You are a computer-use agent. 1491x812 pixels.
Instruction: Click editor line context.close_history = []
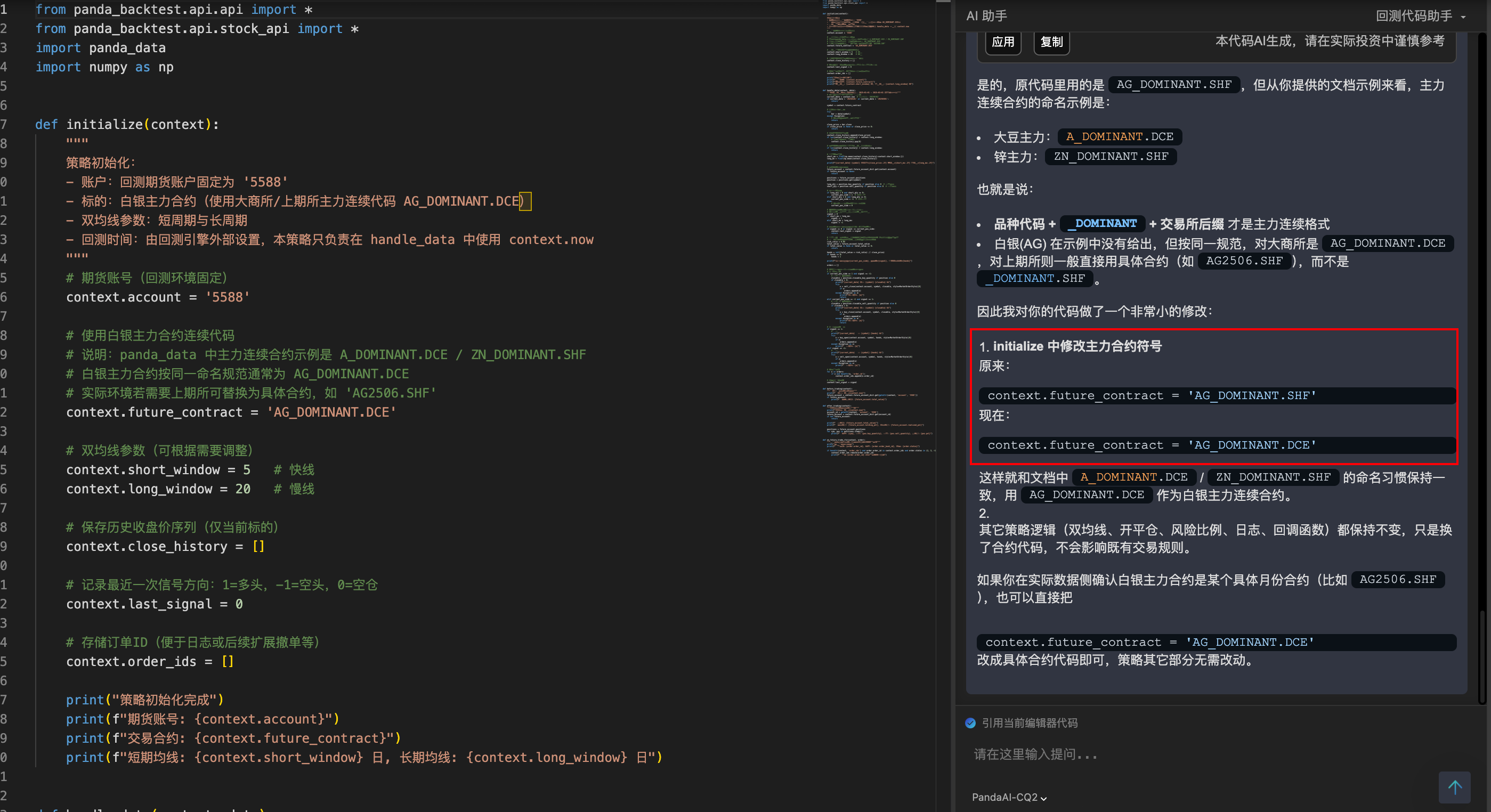[x=166, y=546]
